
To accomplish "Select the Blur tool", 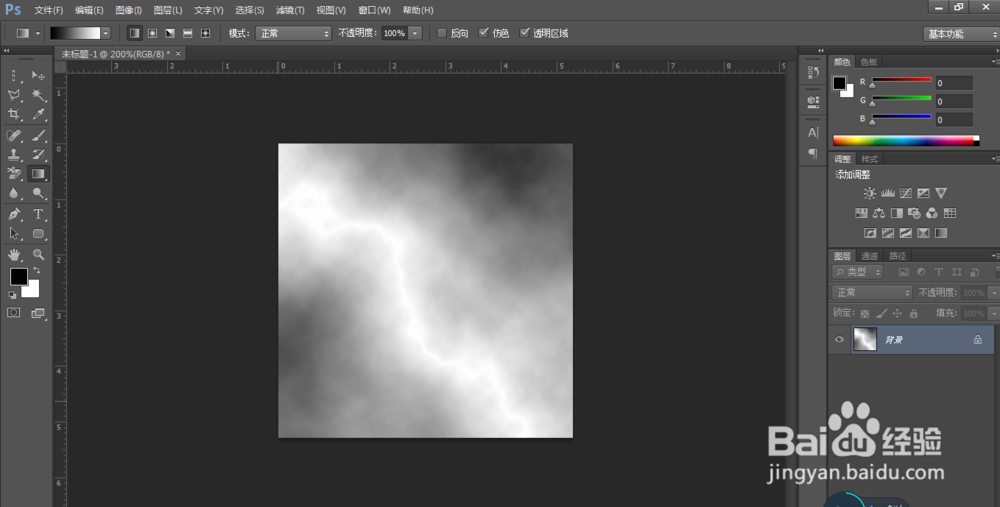I will click(14, 193).
